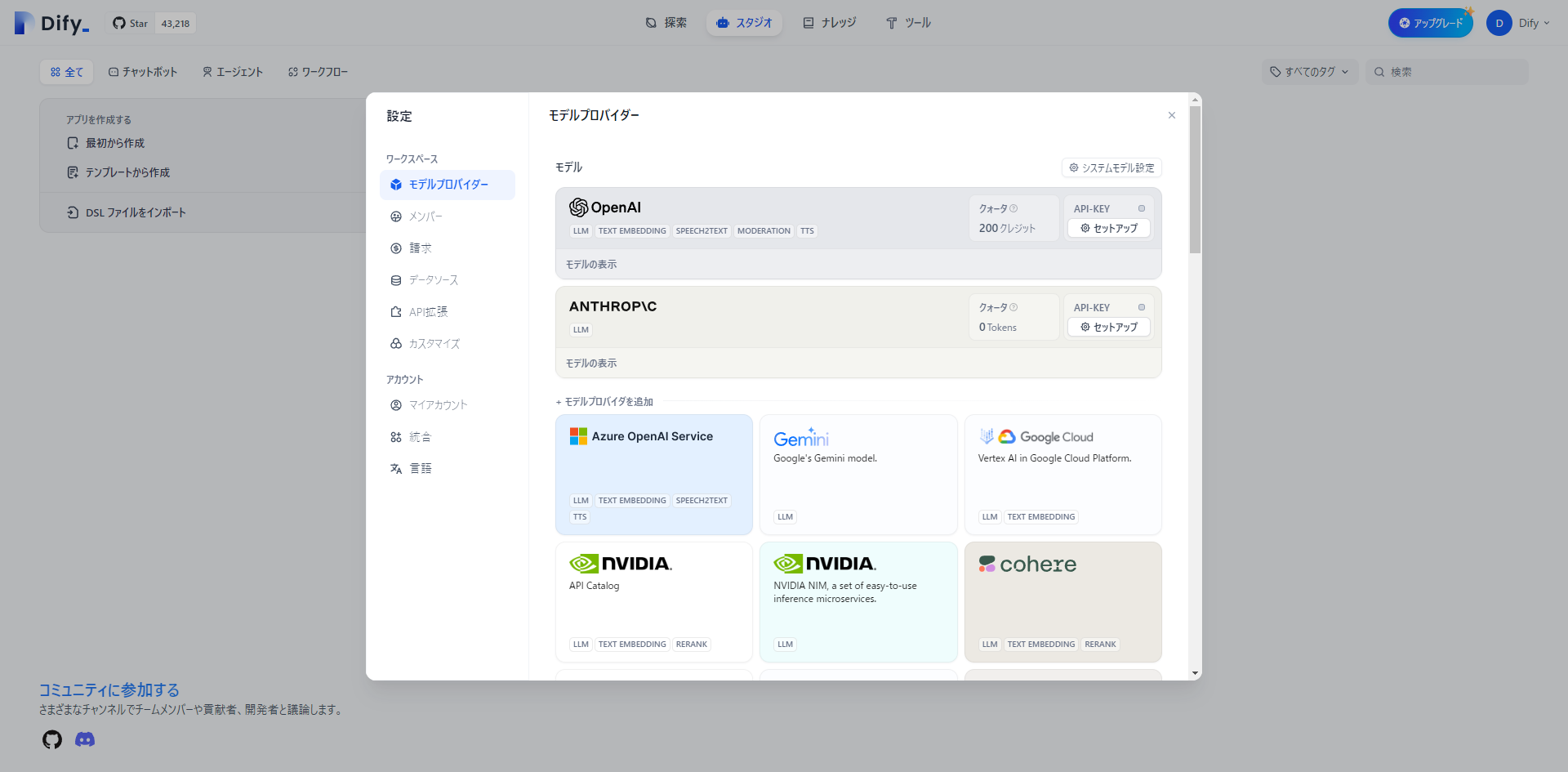The height and width of the screenshot is (772, 1568).
Task: Add Gemini model provider card
Action: coord(858,475)
